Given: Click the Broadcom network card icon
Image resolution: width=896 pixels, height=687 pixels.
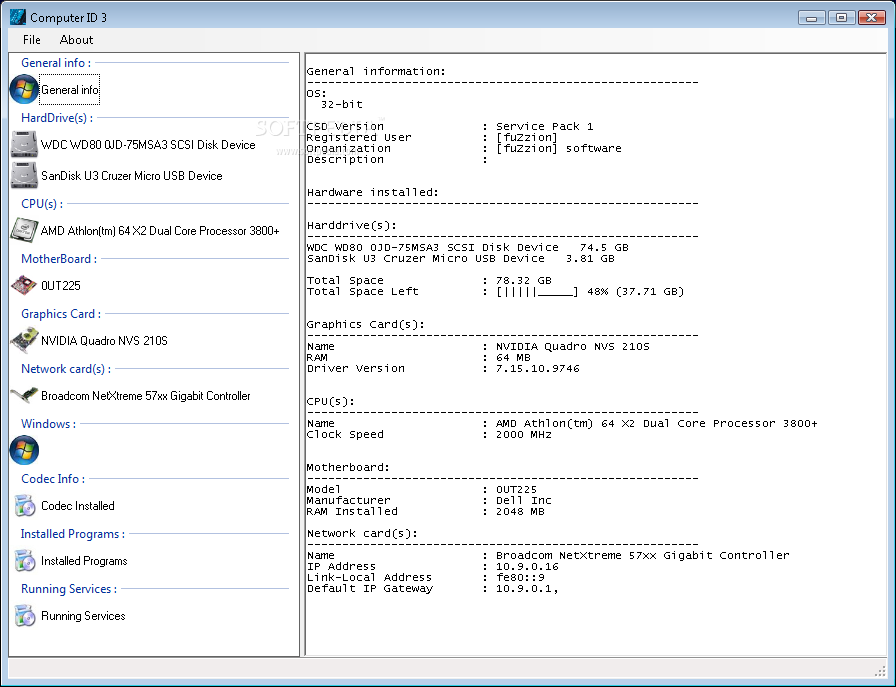Looking at the screenshot, I should (x=24, y=395).
